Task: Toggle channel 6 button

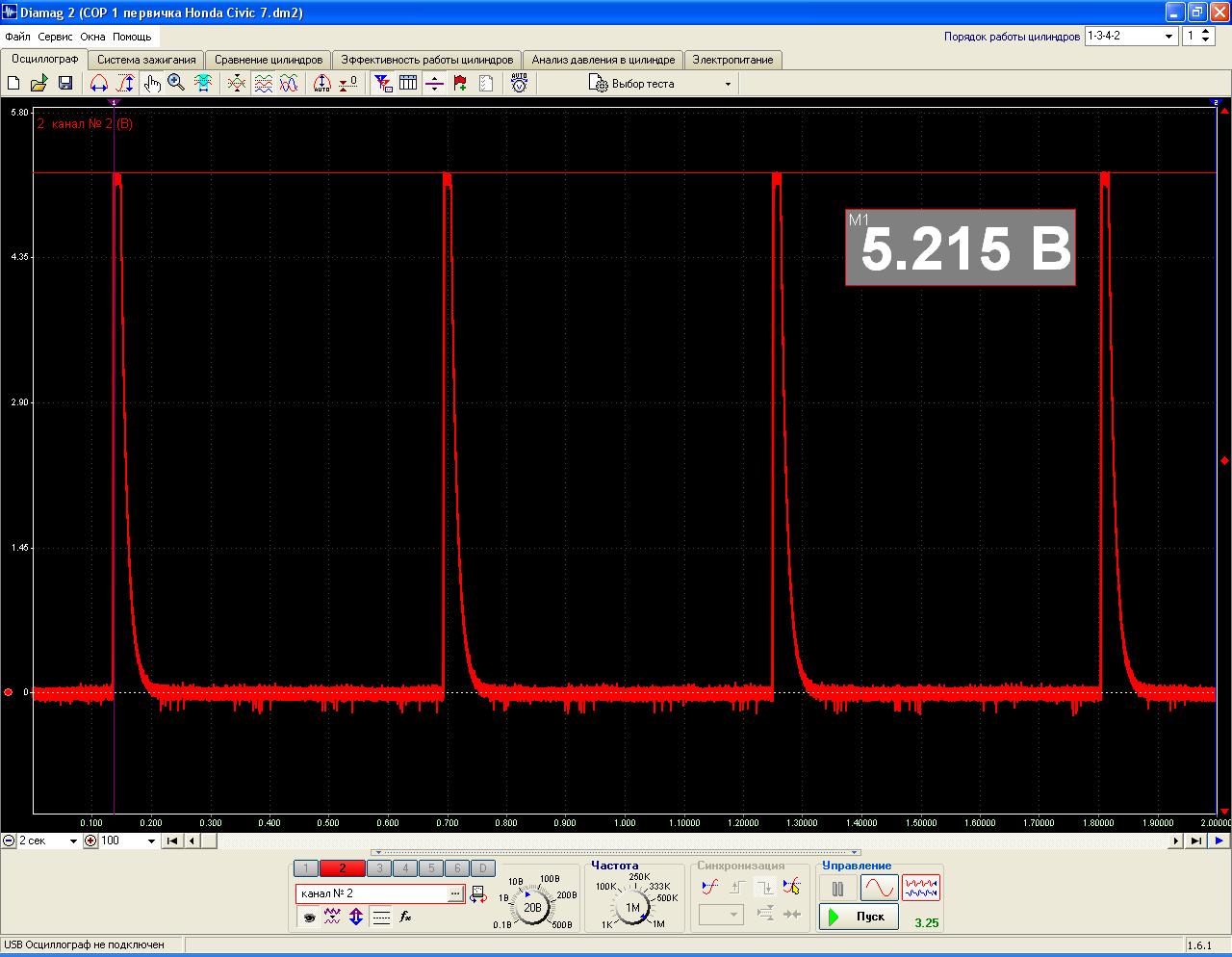Action: click(x=457, y=868)
